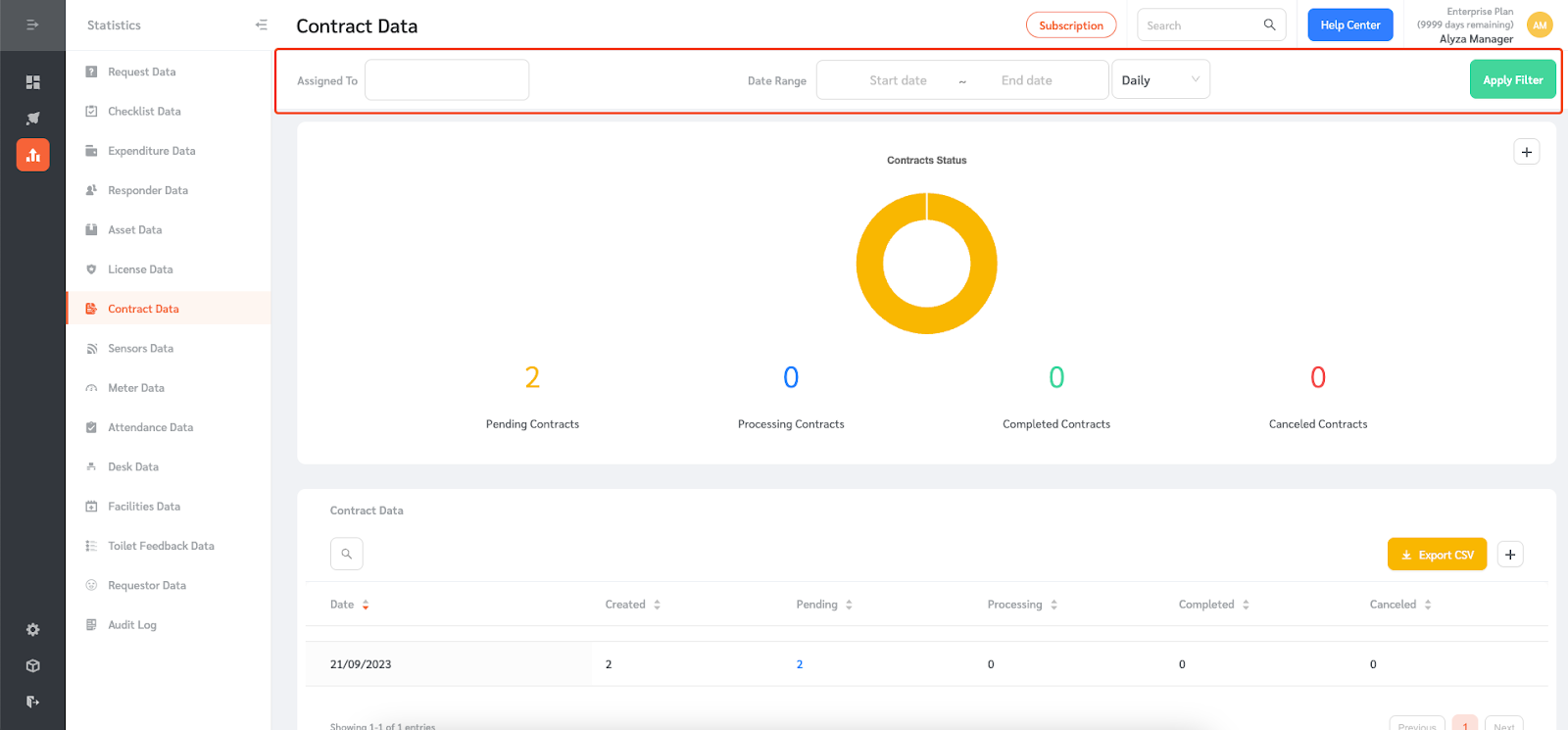Open Contract Data in the Statistics menu
The image size is (1568, 730).
(169, 309)
